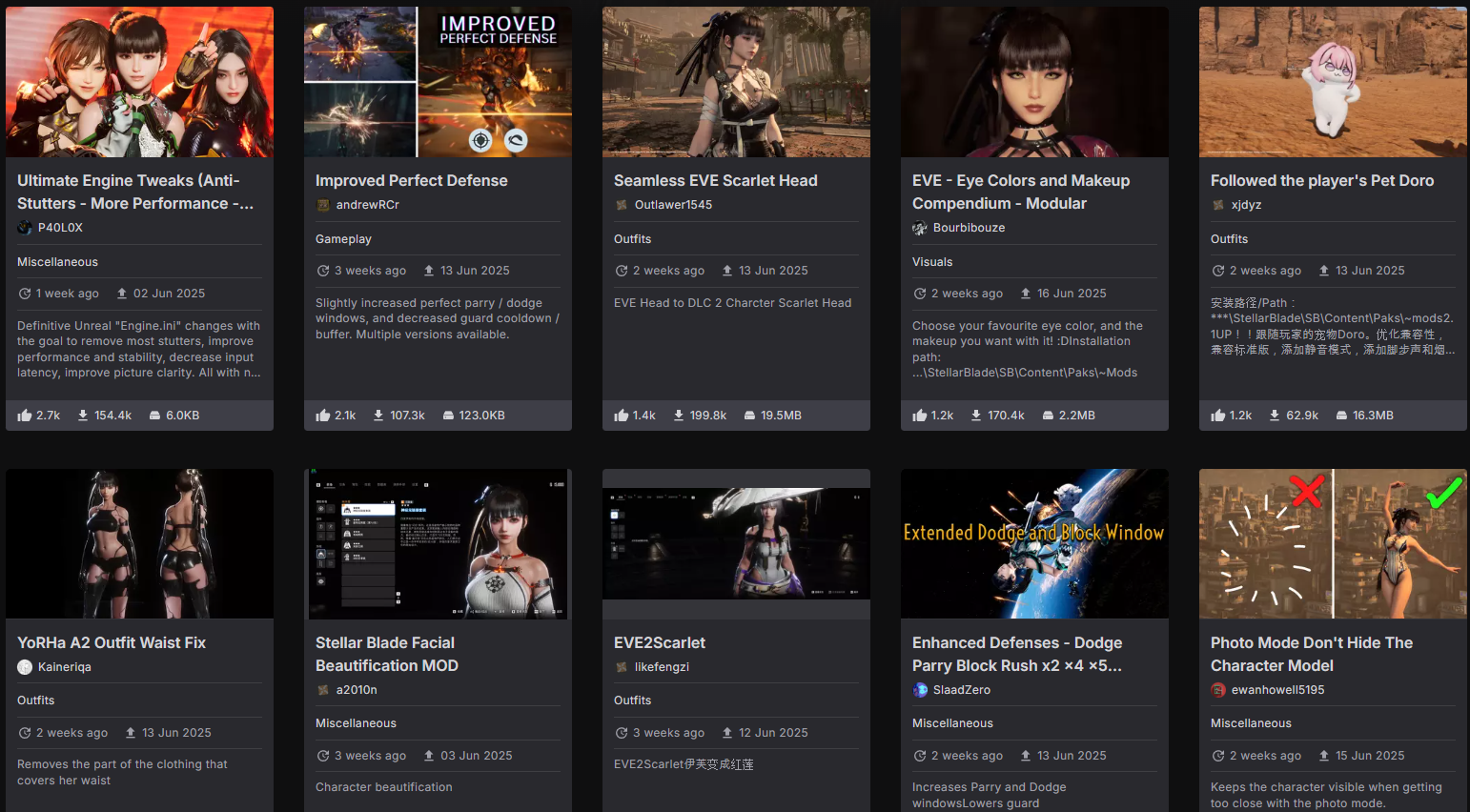Click the "02 Jun 2025" upload date
Image resolution: width=1470 pixels, height=812 pixels.
[170, 294]
